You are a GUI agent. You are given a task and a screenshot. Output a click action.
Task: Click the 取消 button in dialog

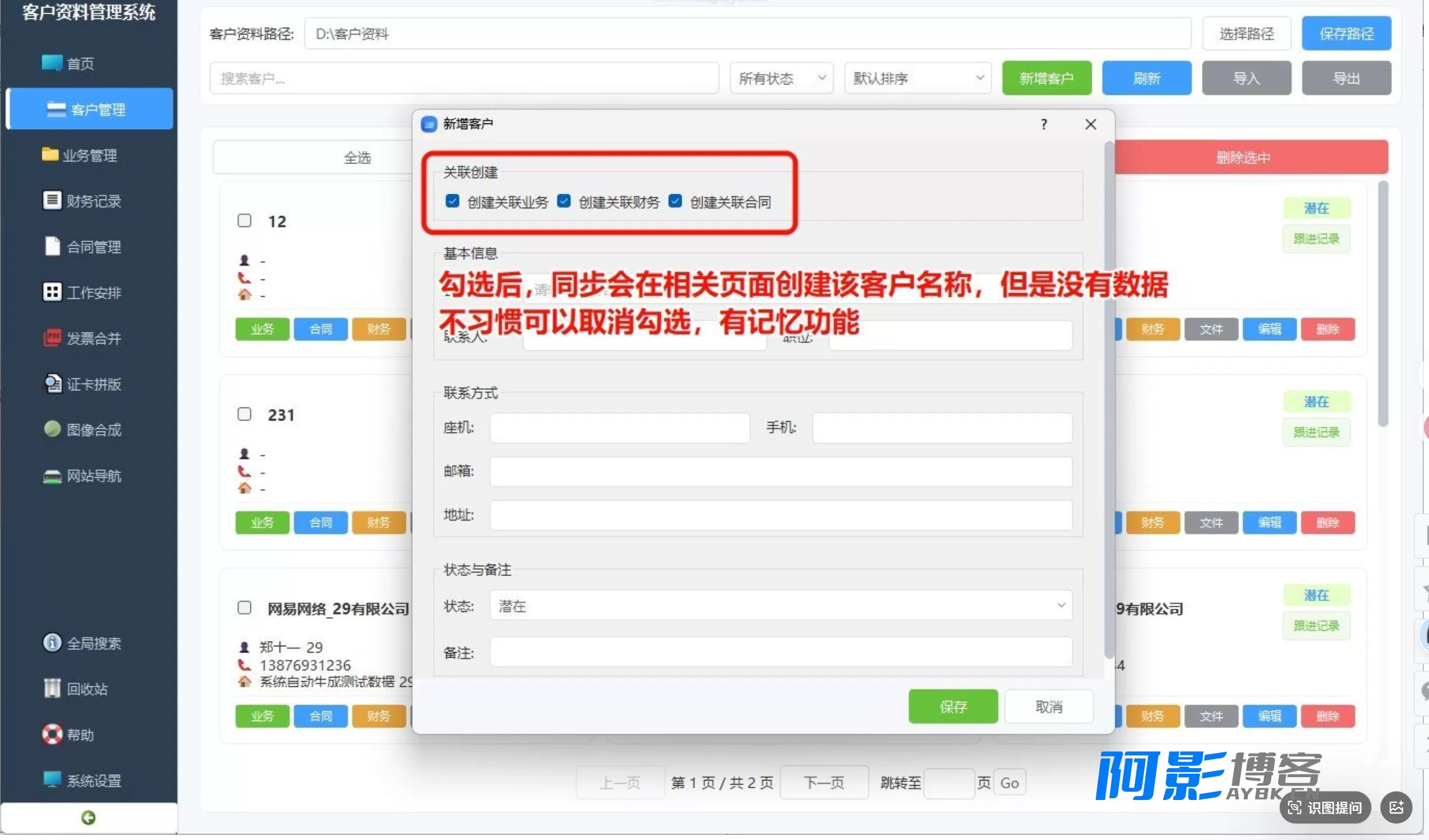[x=1049, y=707]
